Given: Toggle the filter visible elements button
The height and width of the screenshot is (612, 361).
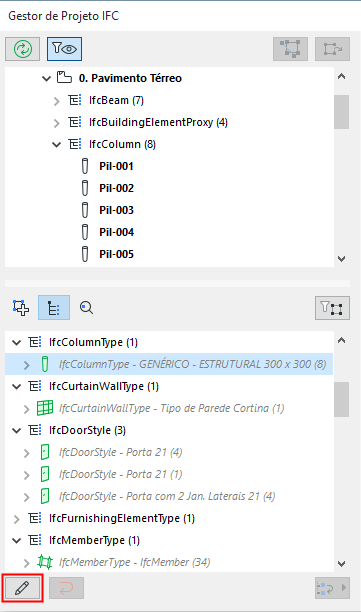Looking at the screenshot, I should (x=64, y=49).
